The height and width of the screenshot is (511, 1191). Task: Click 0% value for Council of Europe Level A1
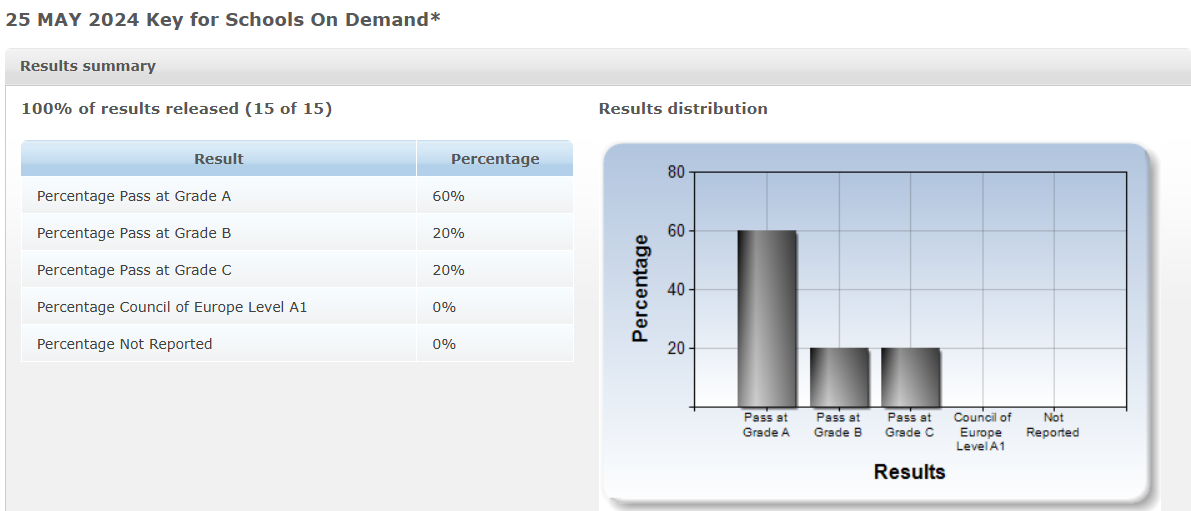(x=444, y=308)
